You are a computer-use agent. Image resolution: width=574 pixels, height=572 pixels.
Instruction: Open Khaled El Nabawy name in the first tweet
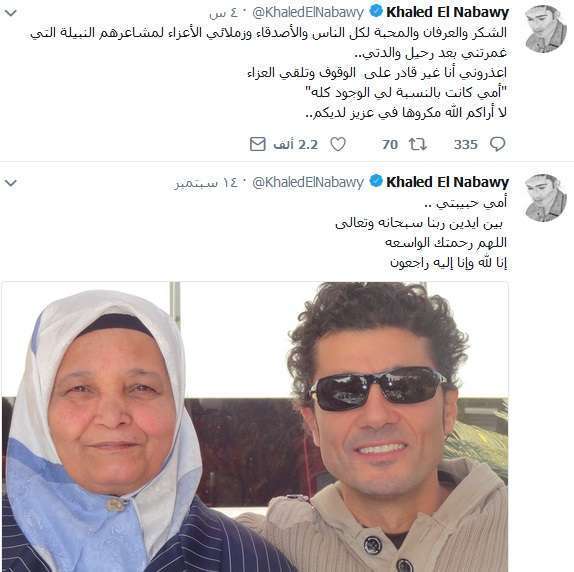click(x=447, y=12)
